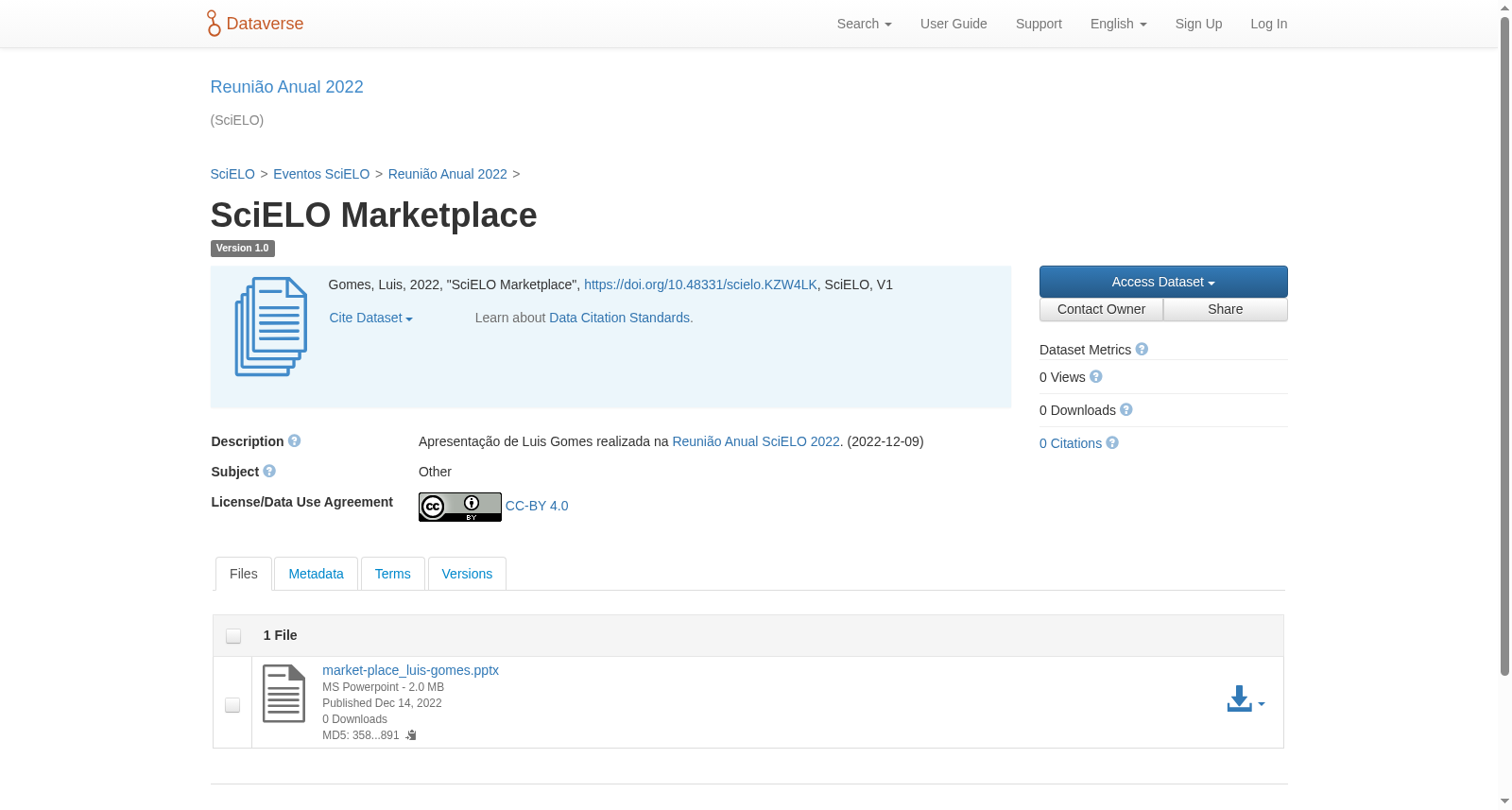This screenshot has height=810, width=1512.
Task: Open the Support menu item
Action: 1039,24
